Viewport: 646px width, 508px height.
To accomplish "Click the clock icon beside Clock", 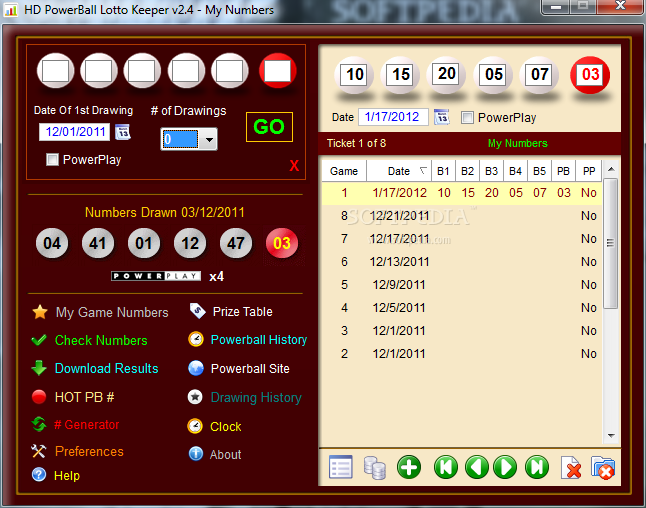I will tap(195, 426).
